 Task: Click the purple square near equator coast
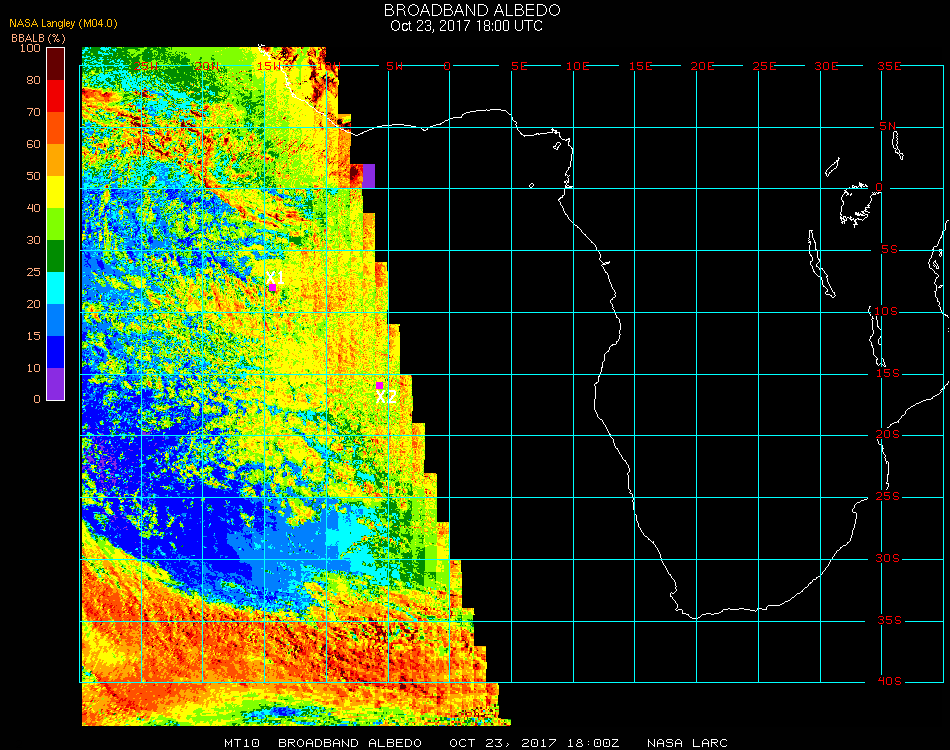[368, 176]
